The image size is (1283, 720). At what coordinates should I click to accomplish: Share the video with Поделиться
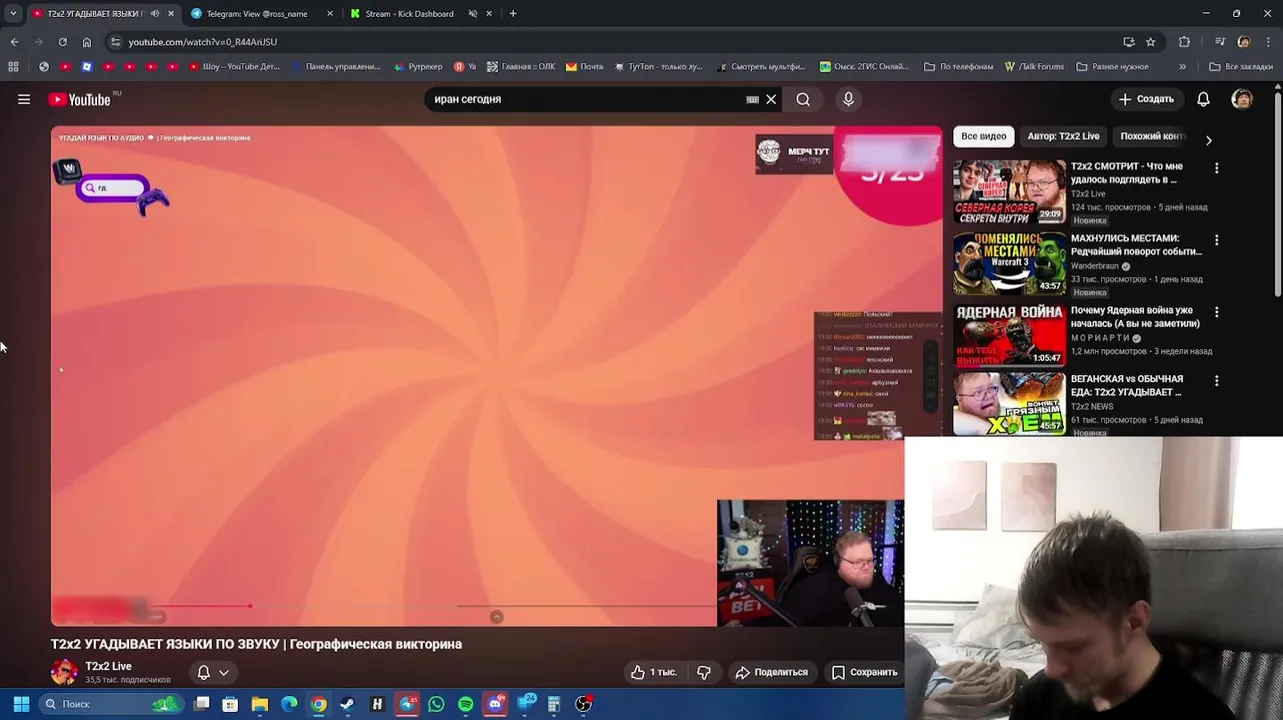(x=771, y=672)
